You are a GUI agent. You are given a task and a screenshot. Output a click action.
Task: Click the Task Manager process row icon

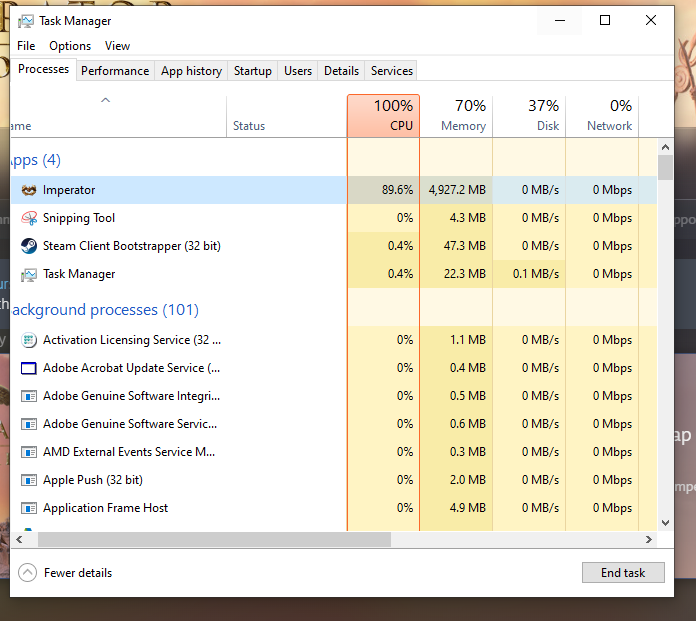28,274
